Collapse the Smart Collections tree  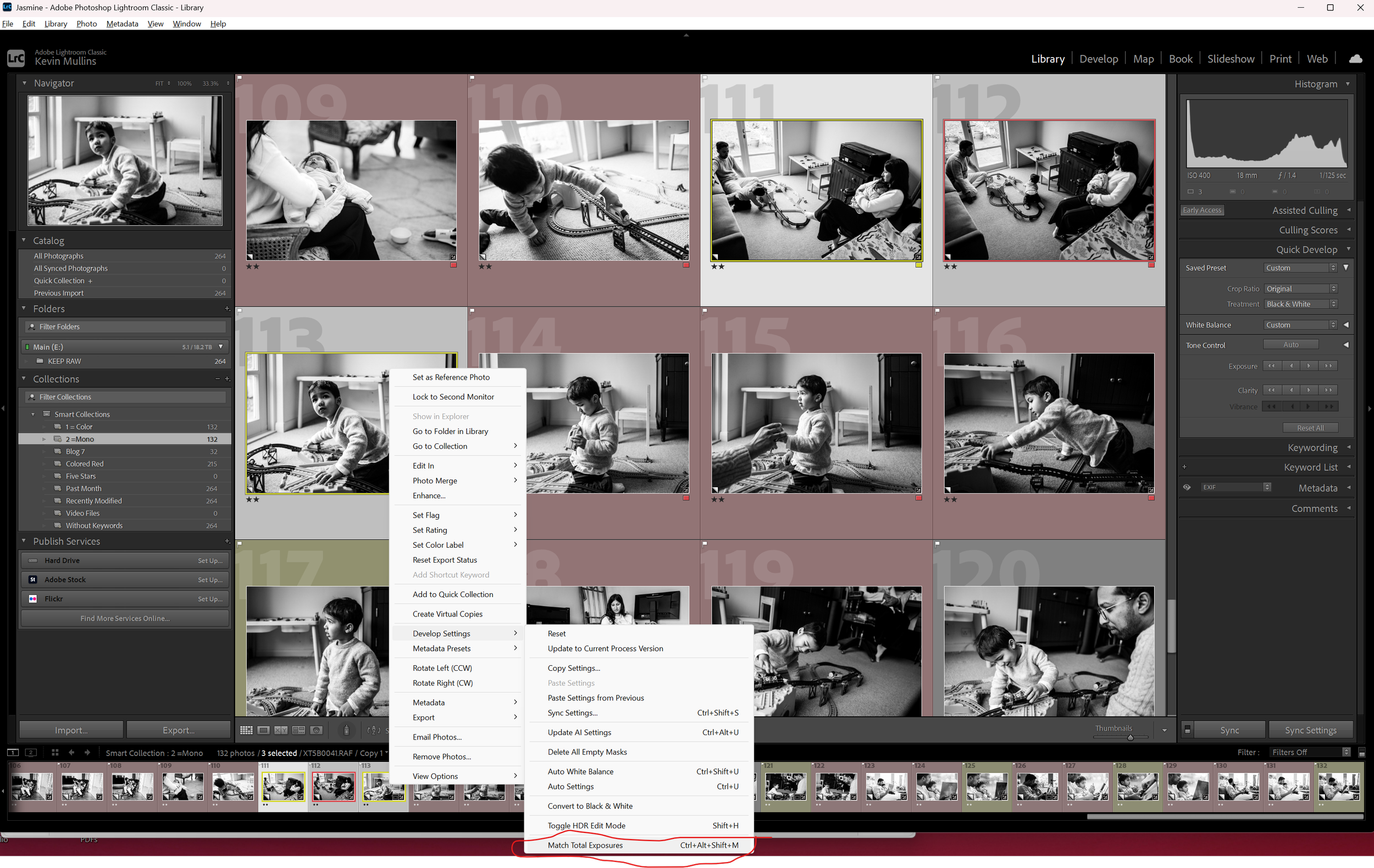[33, 414]
